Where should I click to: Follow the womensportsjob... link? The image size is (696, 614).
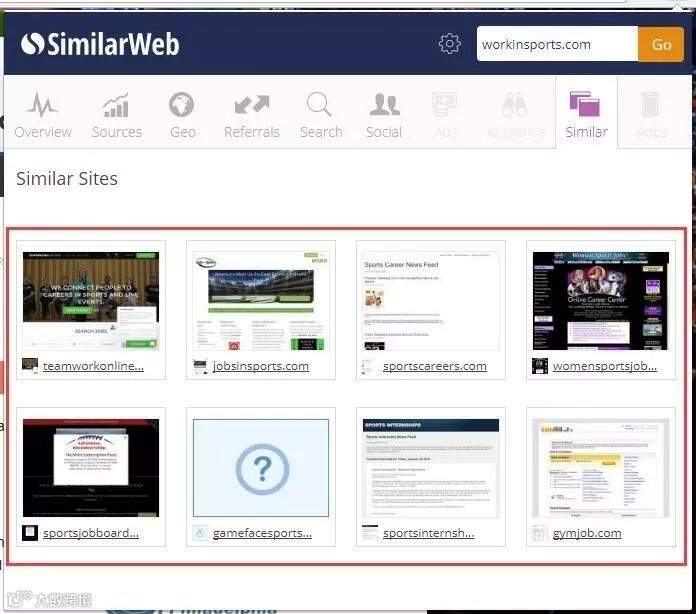tap(605, 366)
